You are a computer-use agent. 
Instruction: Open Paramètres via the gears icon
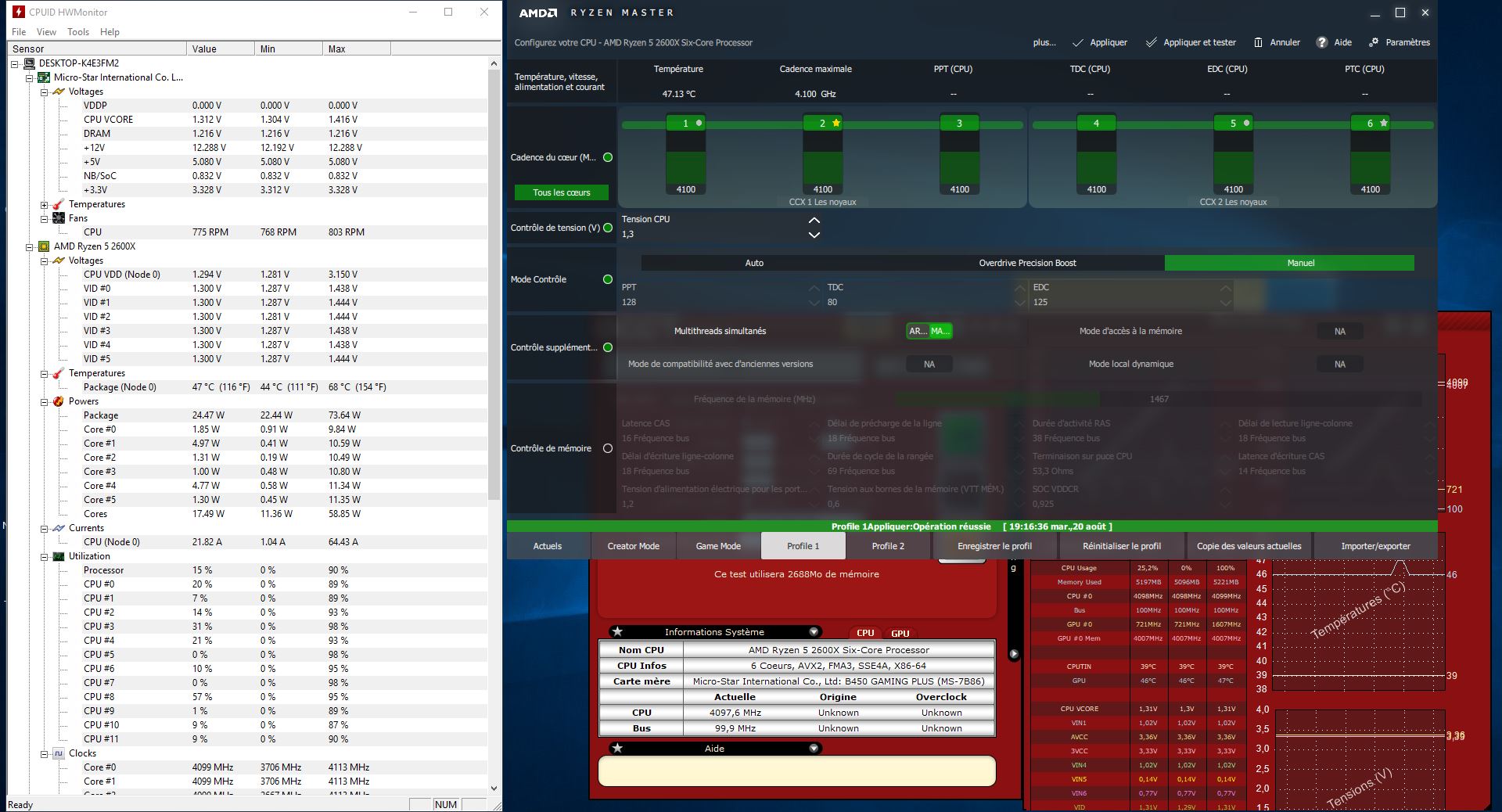point(1373,42)
